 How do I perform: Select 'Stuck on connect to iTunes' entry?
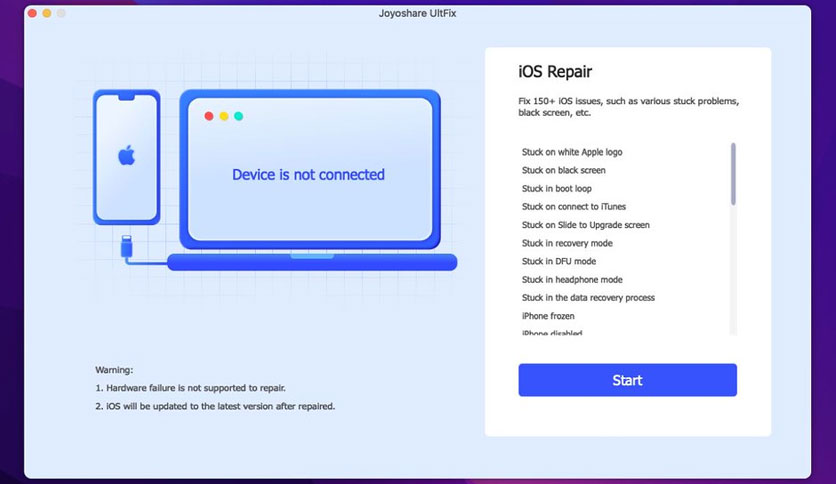(574, 206)
